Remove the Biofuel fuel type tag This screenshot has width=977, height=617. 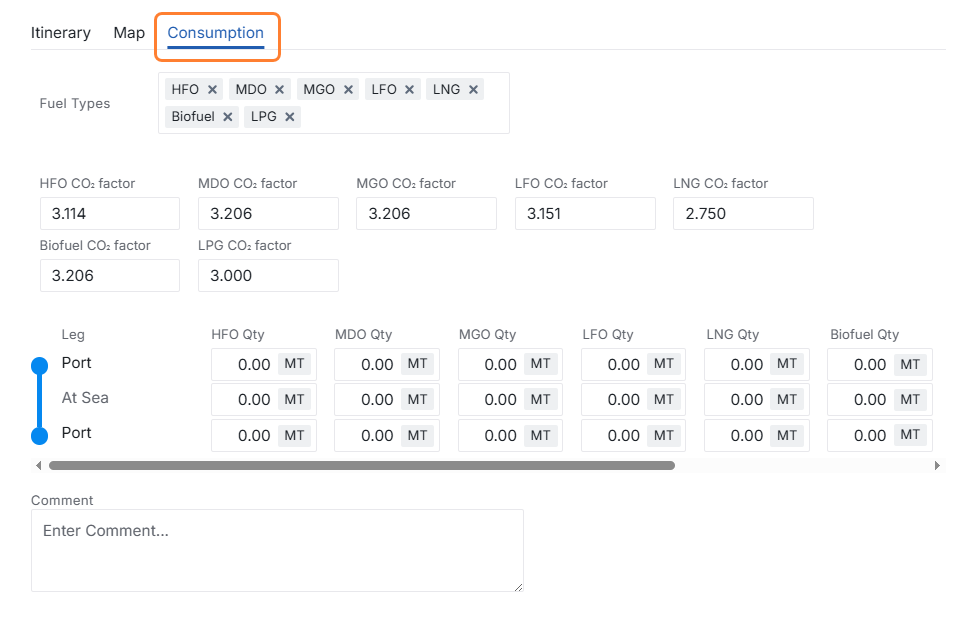(x=228, y=117)
